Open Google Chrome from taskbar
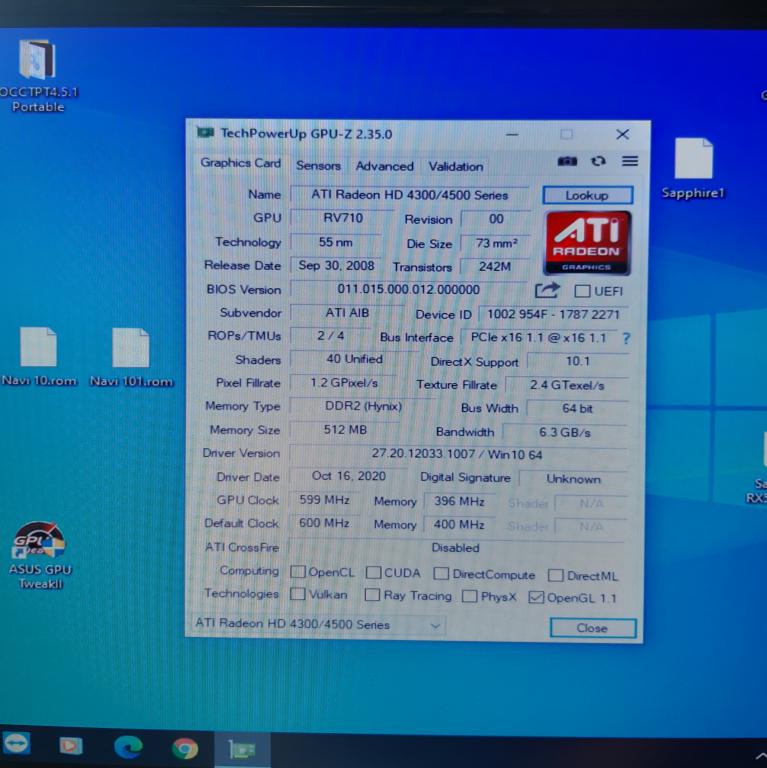Screen dimensions: 767x768 185,748
